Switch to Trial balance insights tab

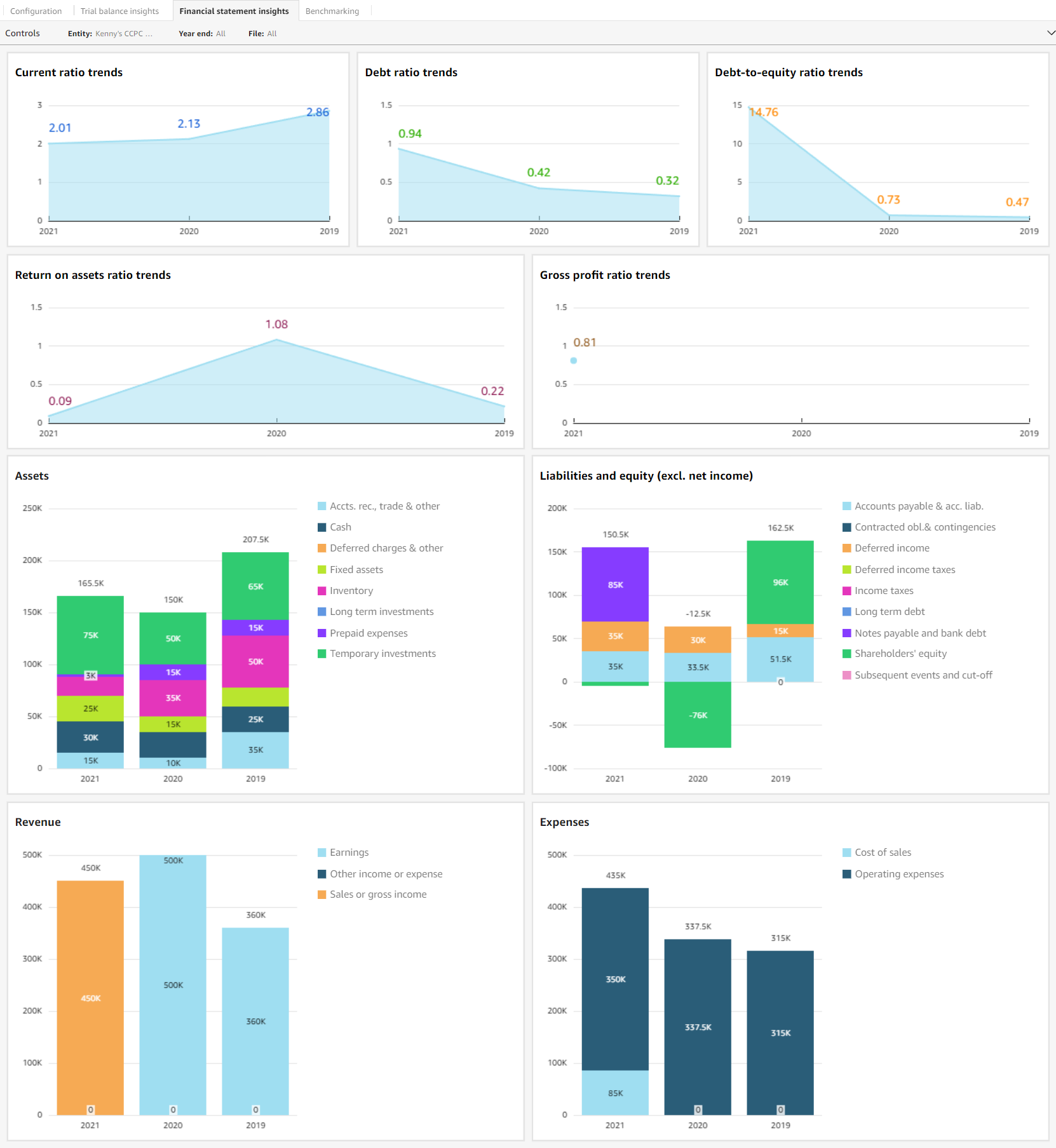click(x=119, y=11)
